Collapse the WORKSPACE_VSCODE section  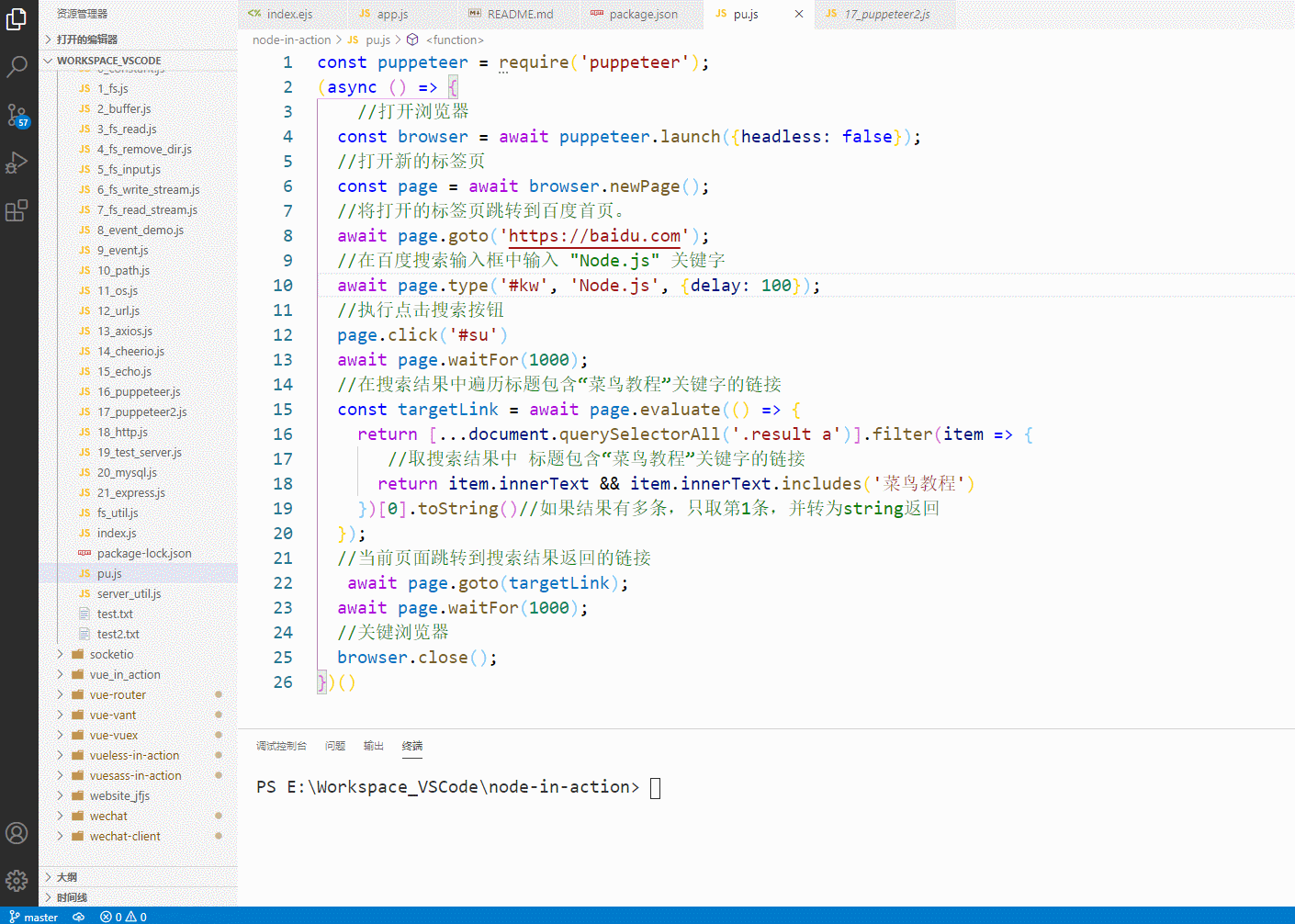138,61
